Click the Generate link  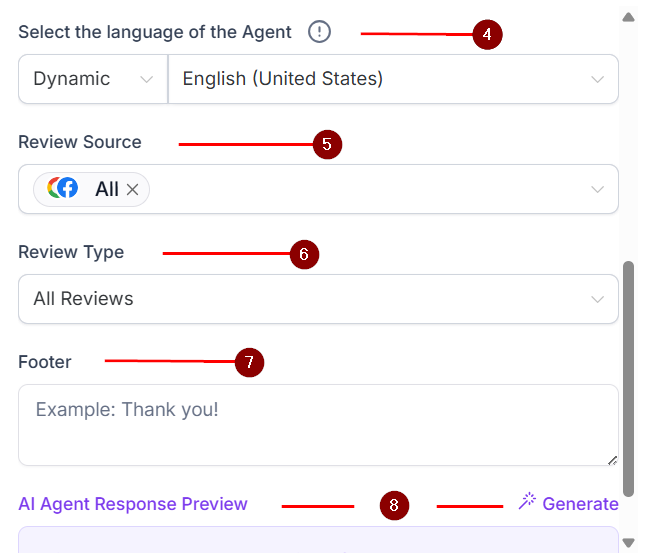point(580,504)
